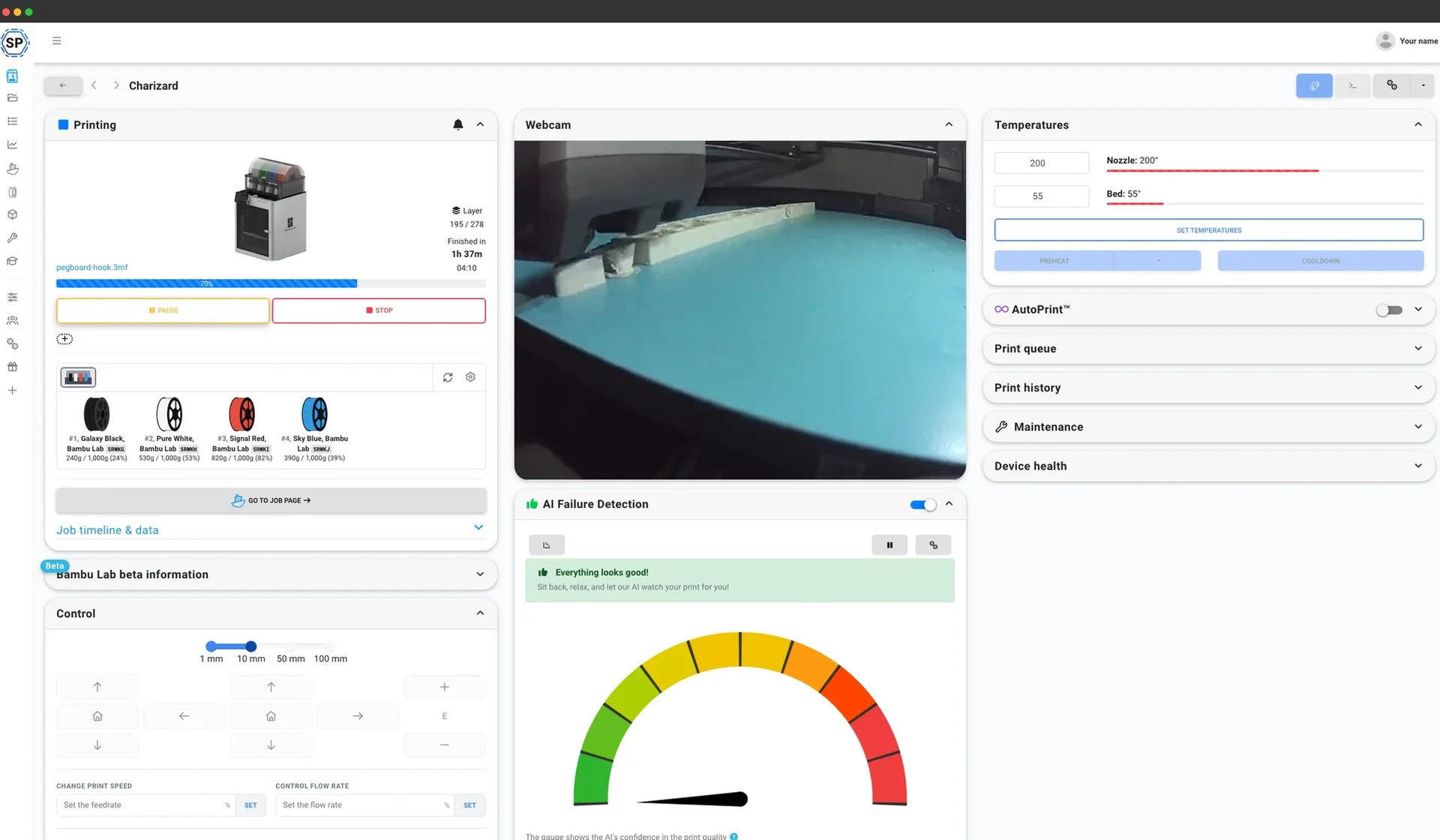Open the pegboard-hook.3mf file link
Viewport: 1440px width, 840px height.
pyautogui.click(x=91, y=268)
